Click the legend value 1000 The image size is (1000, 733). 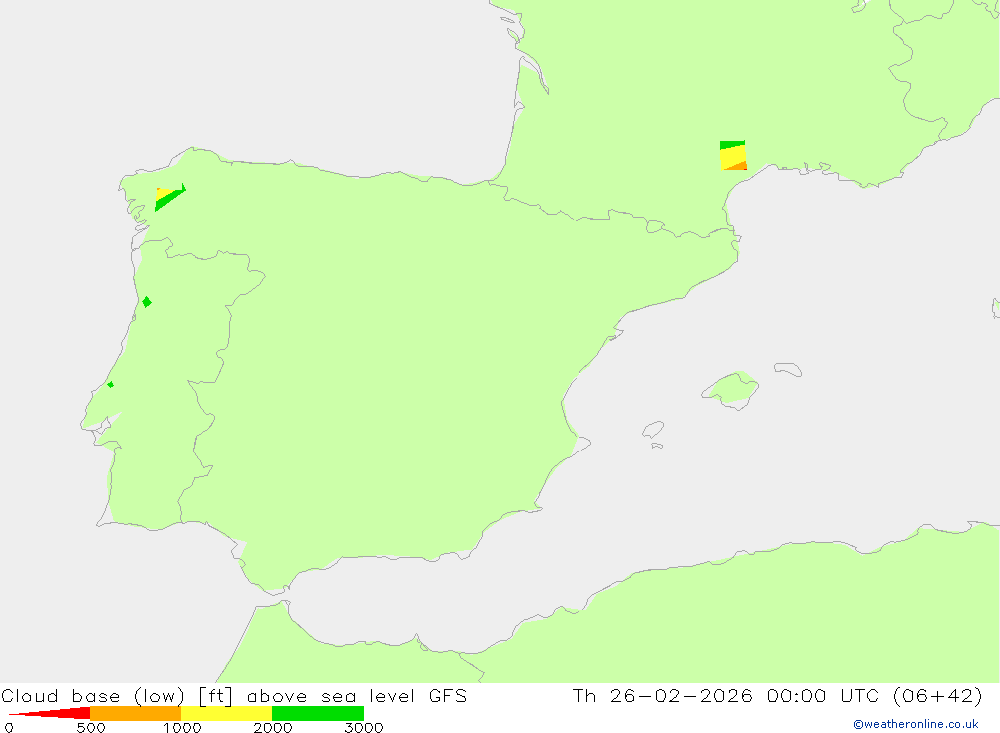pyautogui.click(x=182, y=727)
